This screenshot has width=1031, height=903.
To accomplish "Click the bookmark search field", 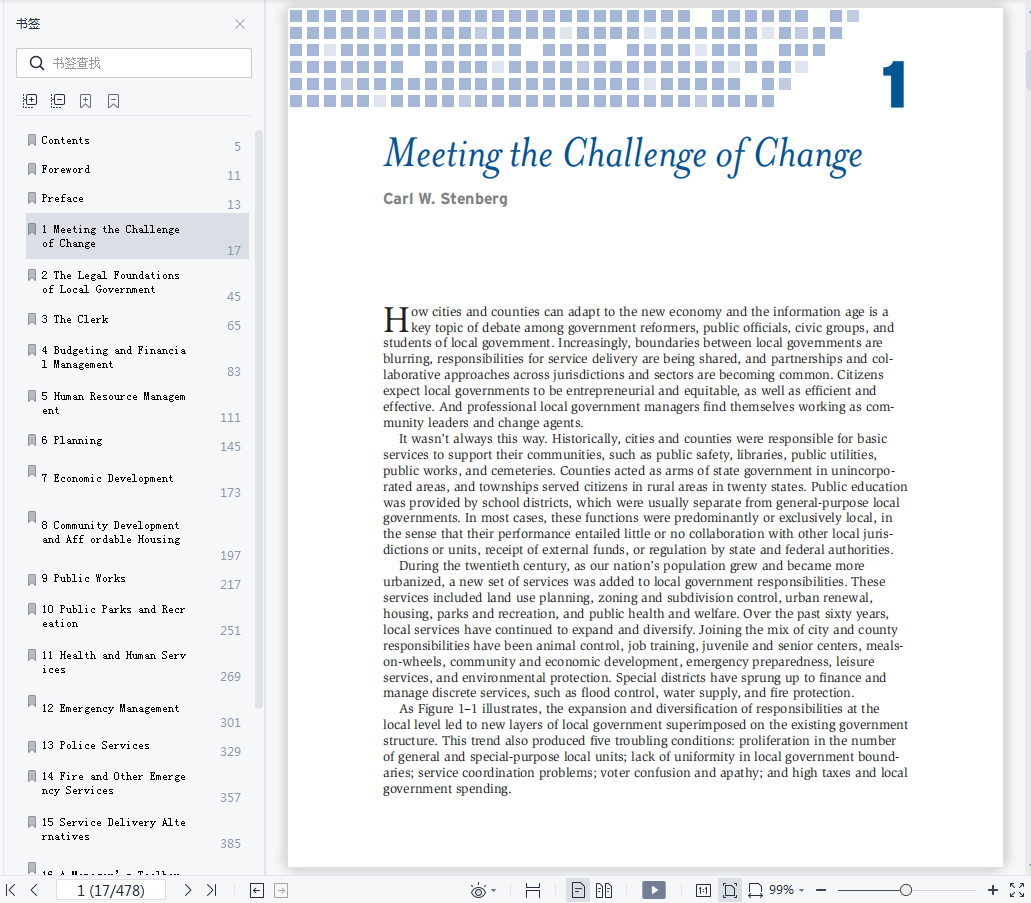I will 134,63.
